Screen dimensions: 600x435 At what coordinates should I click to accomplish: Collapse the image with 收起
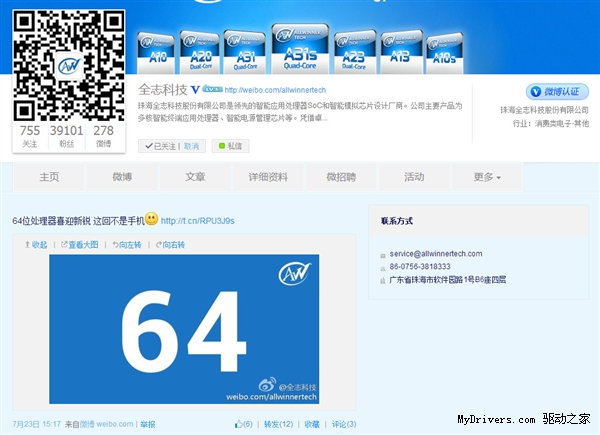[x=36, y=244]
